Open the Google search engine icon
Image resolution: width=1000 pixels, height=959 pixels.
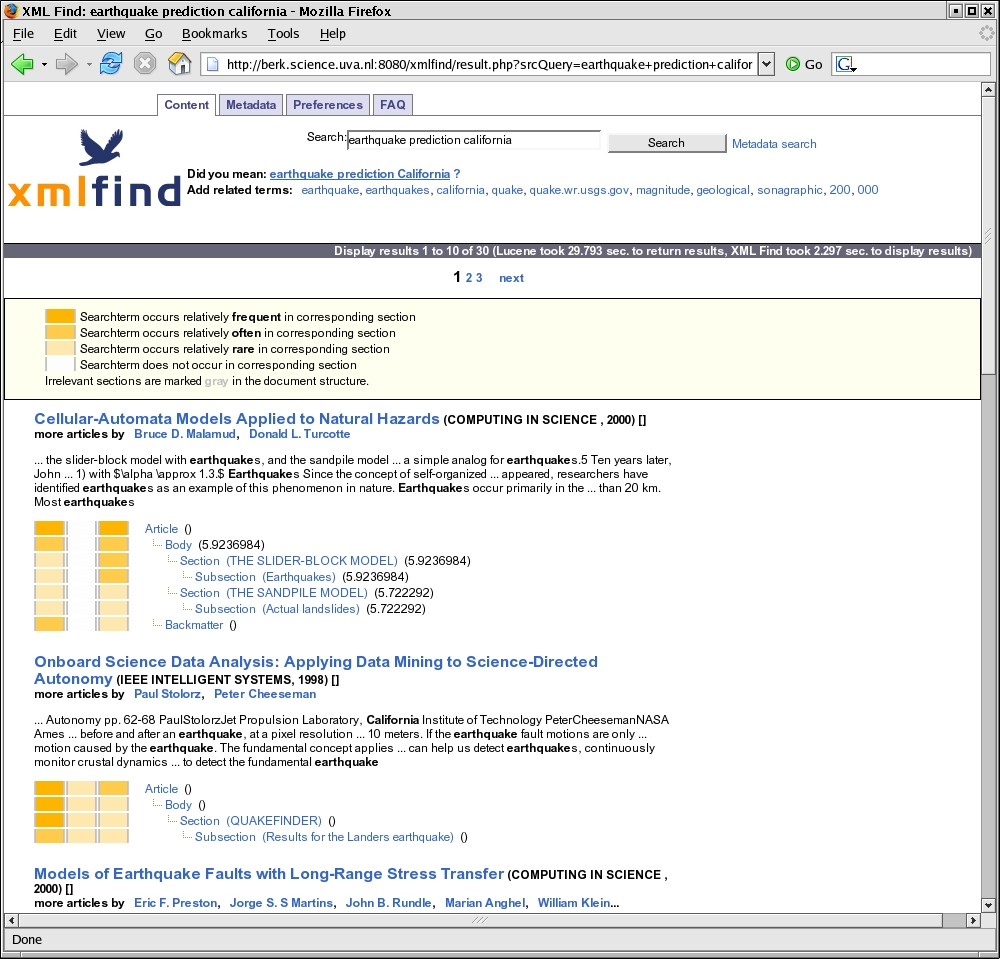(x=845, y=64)
